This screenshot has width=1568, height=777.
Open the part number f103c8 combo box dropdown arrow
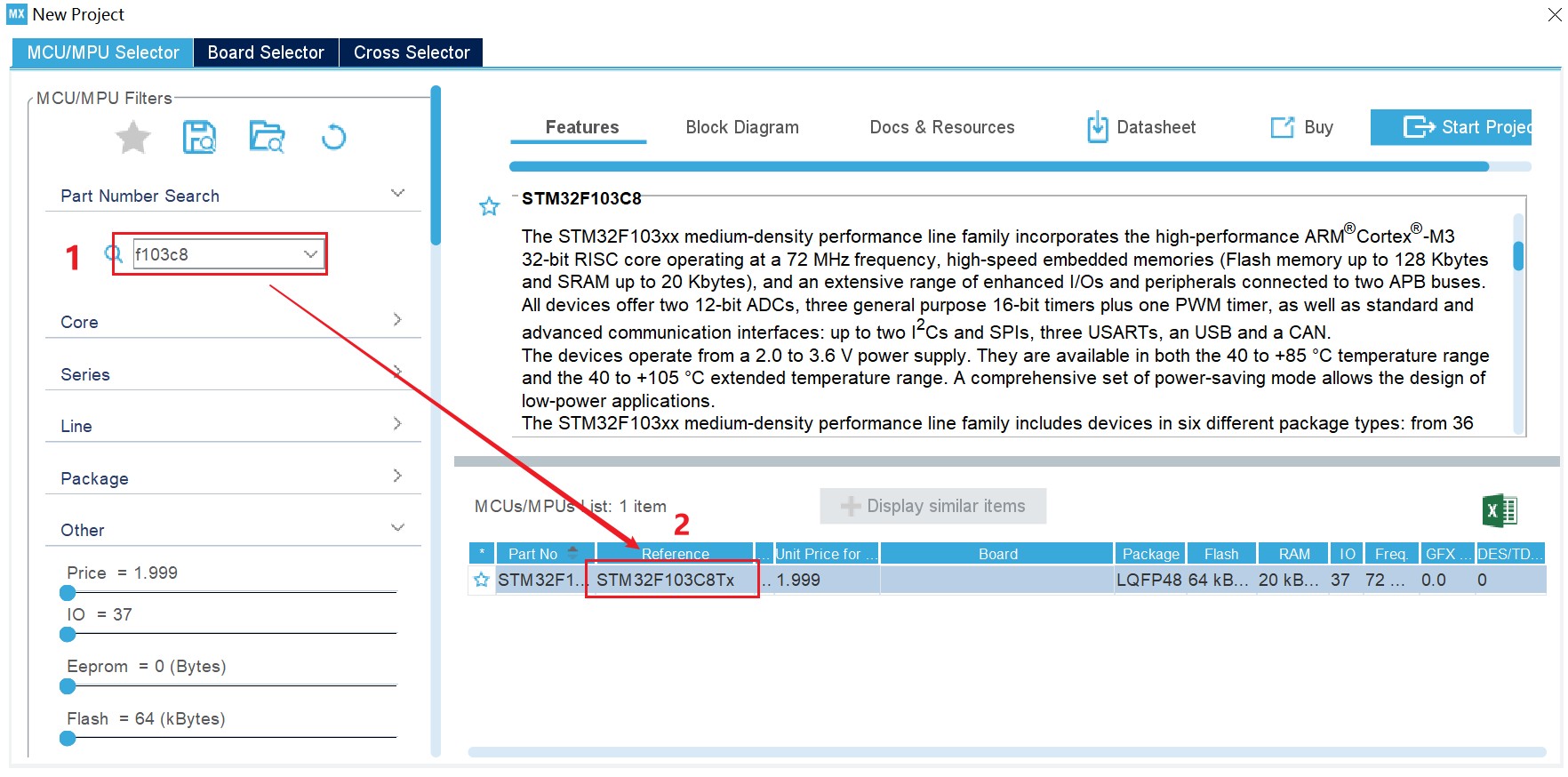(x=310, y=254)
